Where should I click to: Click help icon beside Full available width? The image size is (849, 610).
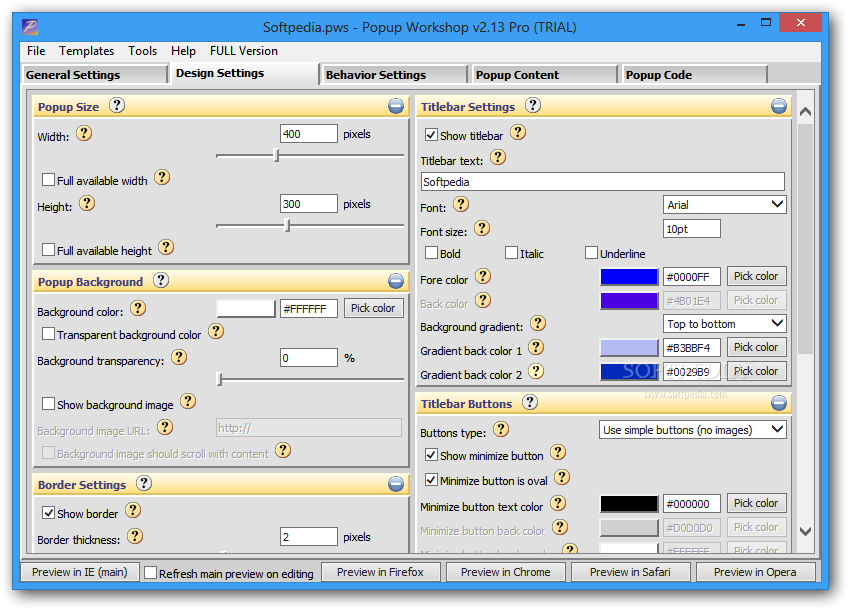coord(162,177)
